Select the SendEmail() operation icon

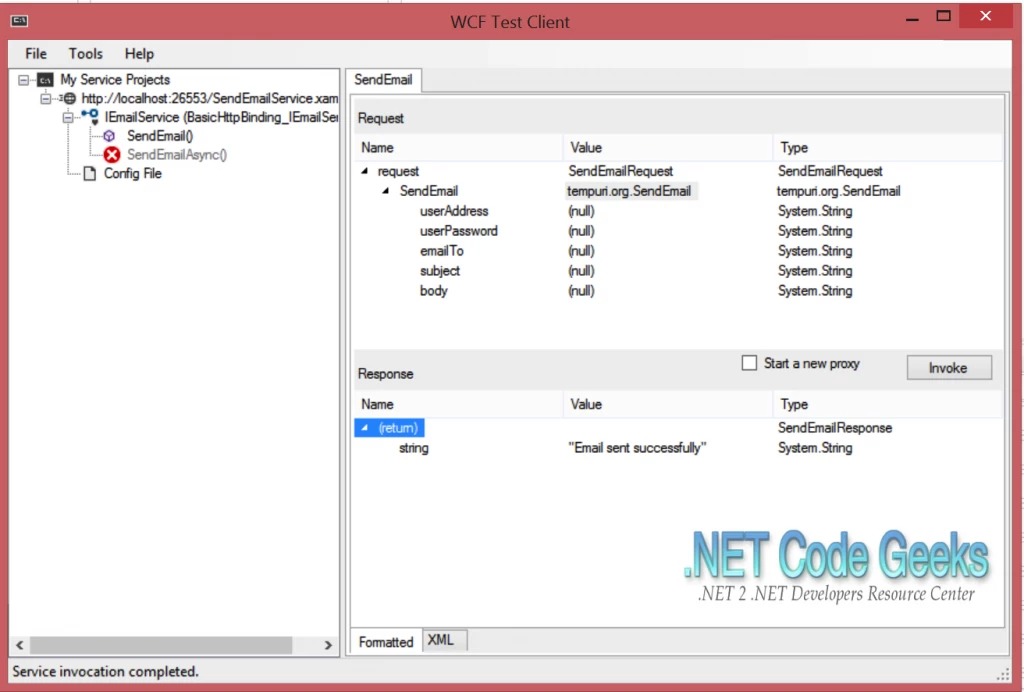108,135
